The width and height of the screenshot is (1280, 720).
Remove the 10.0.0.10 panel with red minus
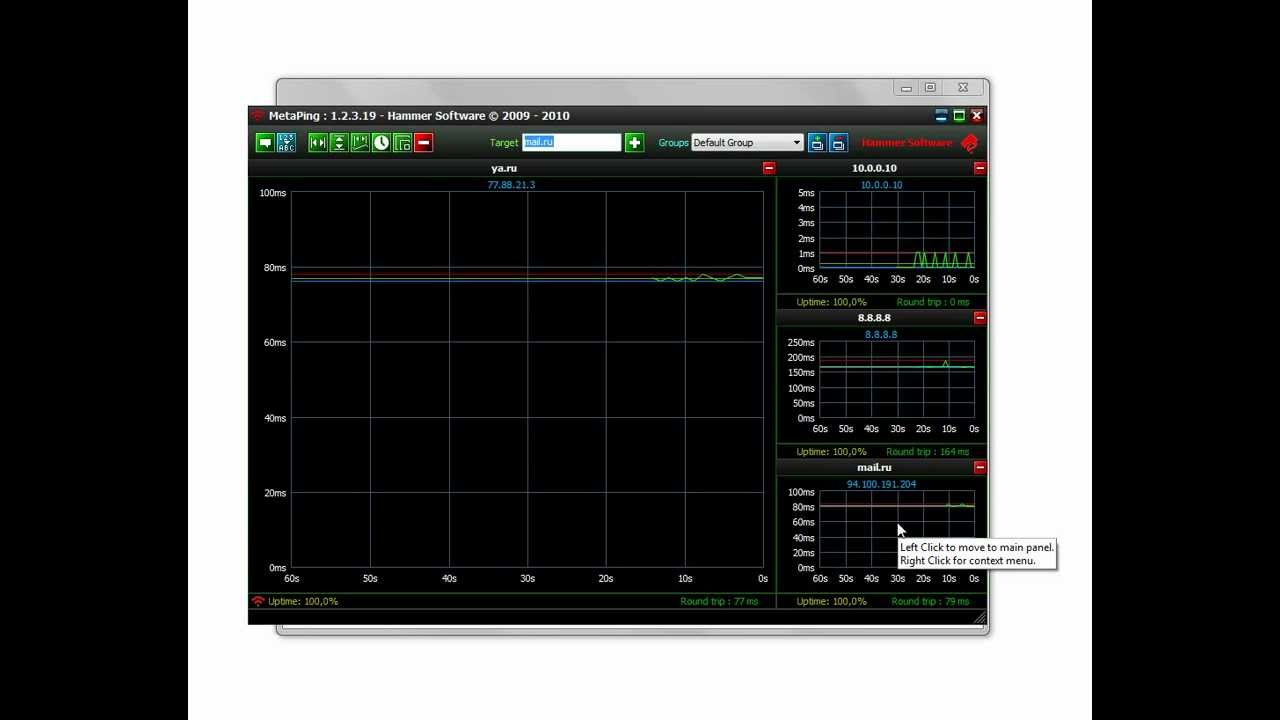tap(980, 168)
